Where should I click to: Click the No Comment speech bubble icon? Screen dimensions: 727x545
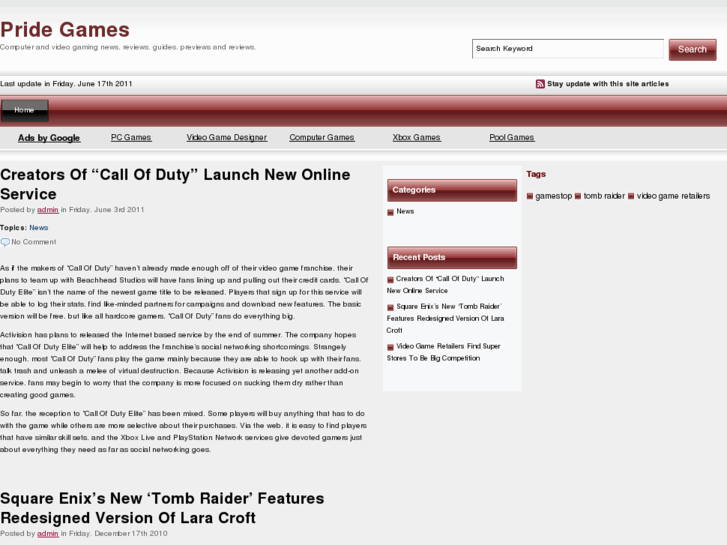pyautogui.click(x=5, y=242)
